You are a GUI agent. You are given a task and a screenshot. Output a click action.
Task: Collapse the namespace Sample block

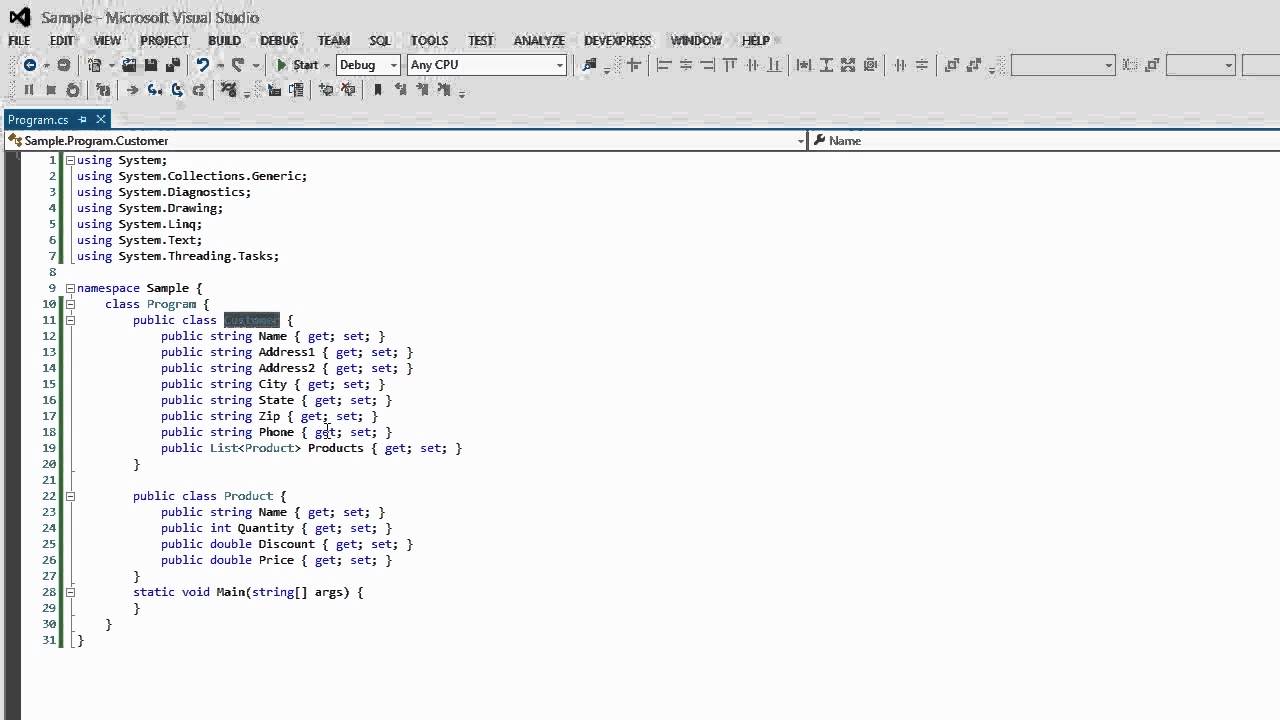point(70,288)
